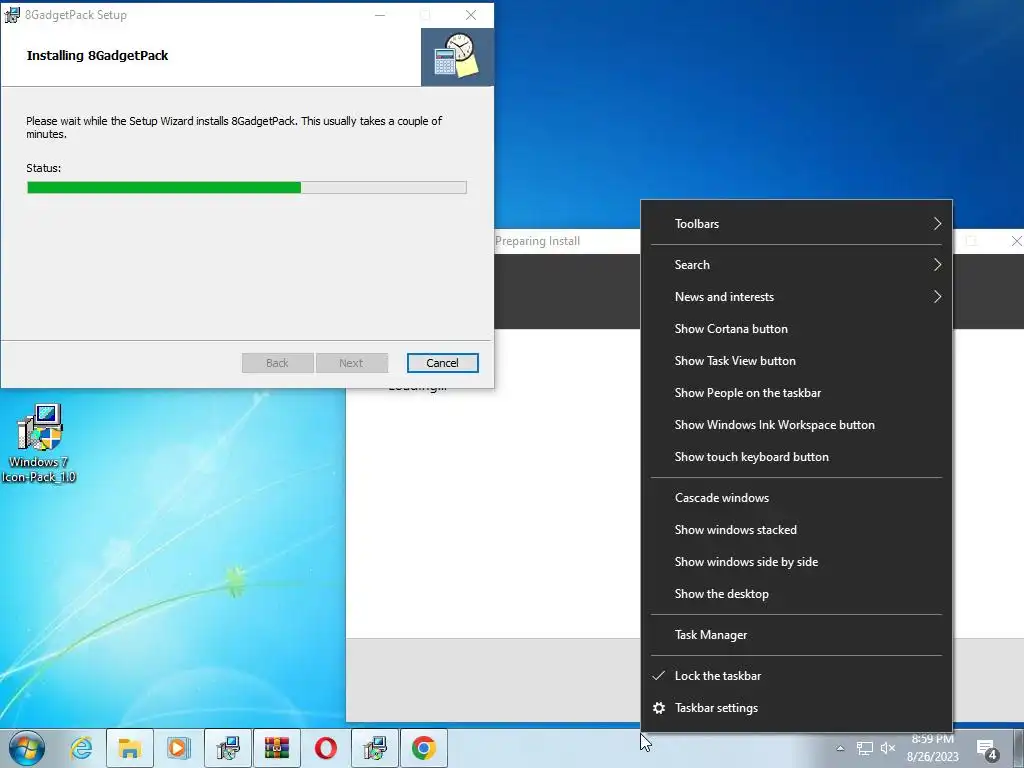Click the 8GadgetPack gadget logo image
The image size is (1024, 768).
coord(457,57)
